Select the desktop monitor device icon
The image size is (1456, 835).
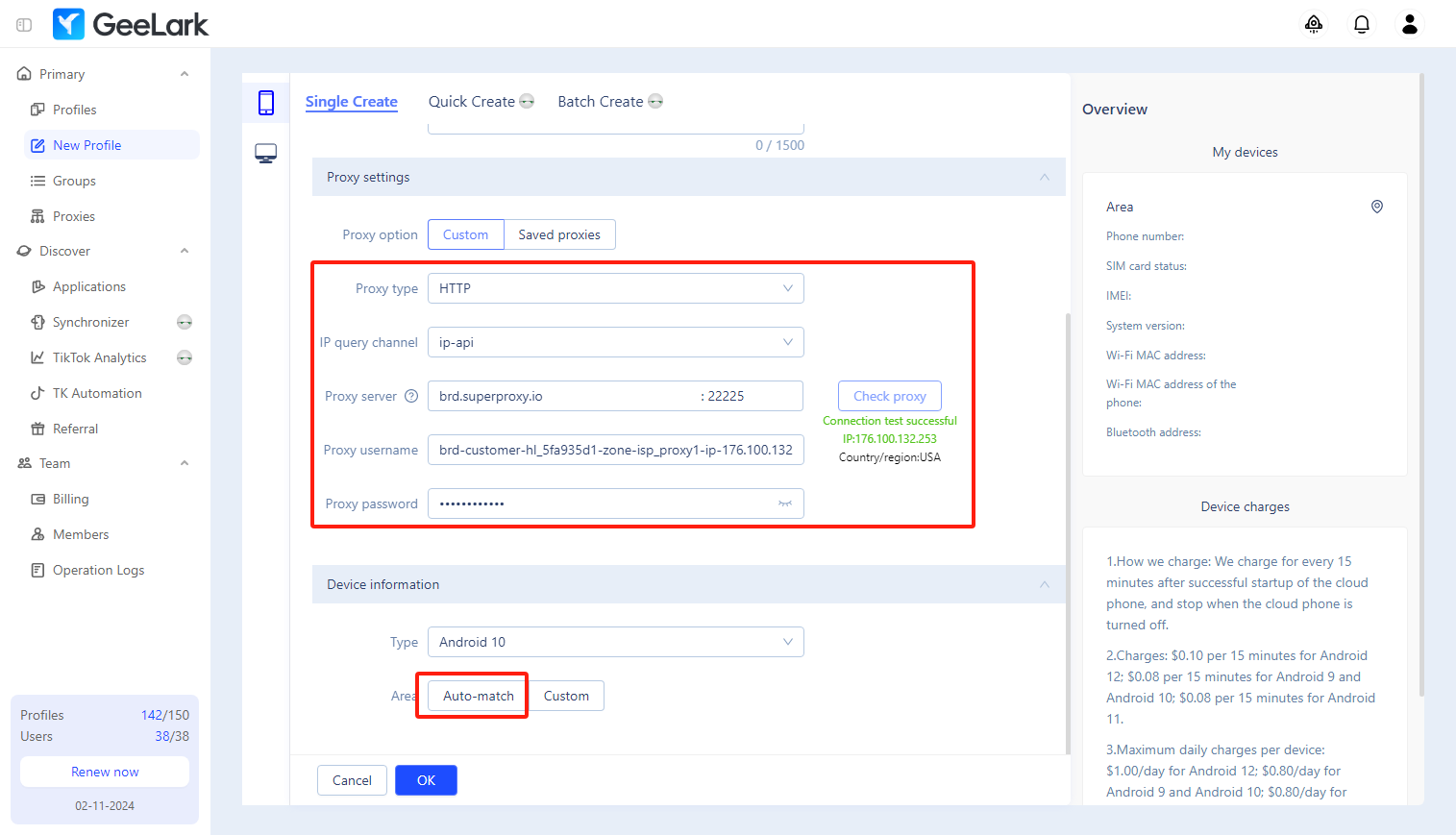tap(266, 154)
